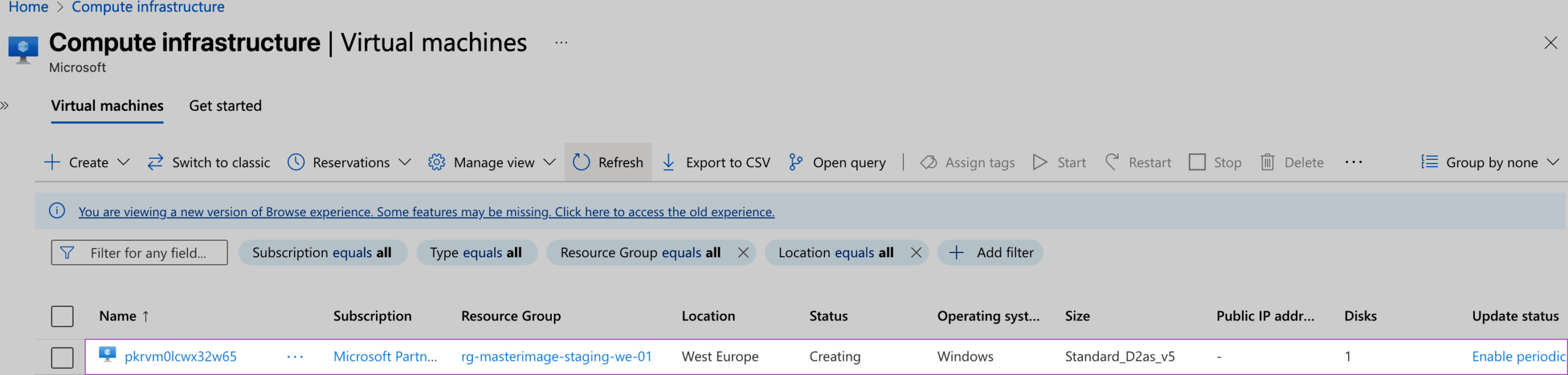Open toolbar overflow ellipsis menu
1568x375 pixels.
(1353, 162)
